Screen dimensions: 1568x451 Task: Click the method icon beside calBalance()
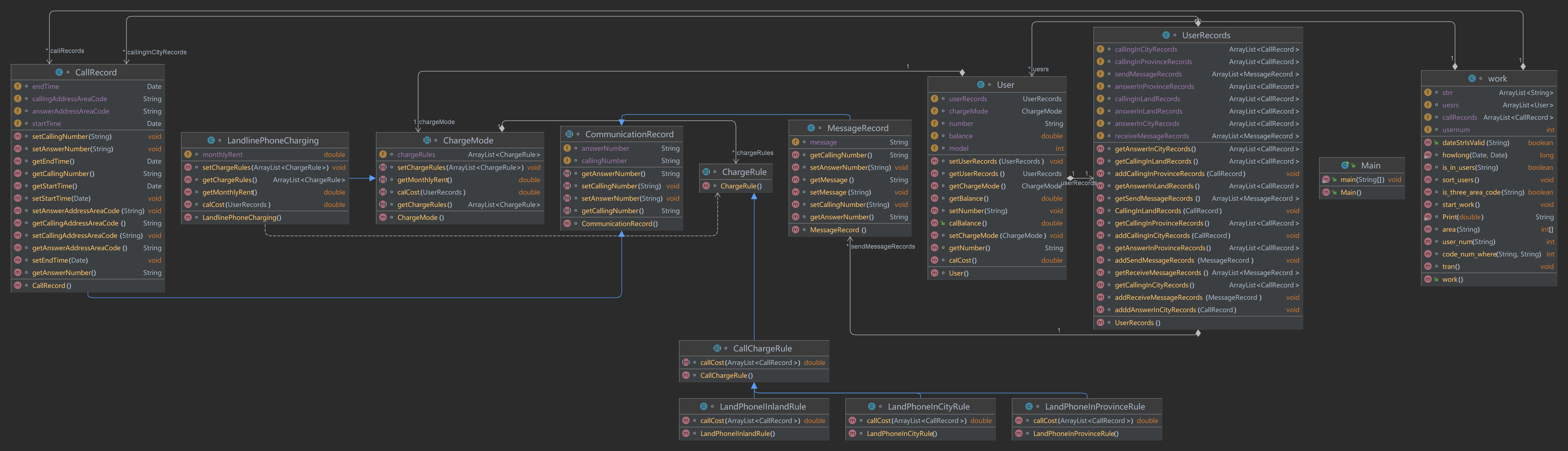point(934,224)
